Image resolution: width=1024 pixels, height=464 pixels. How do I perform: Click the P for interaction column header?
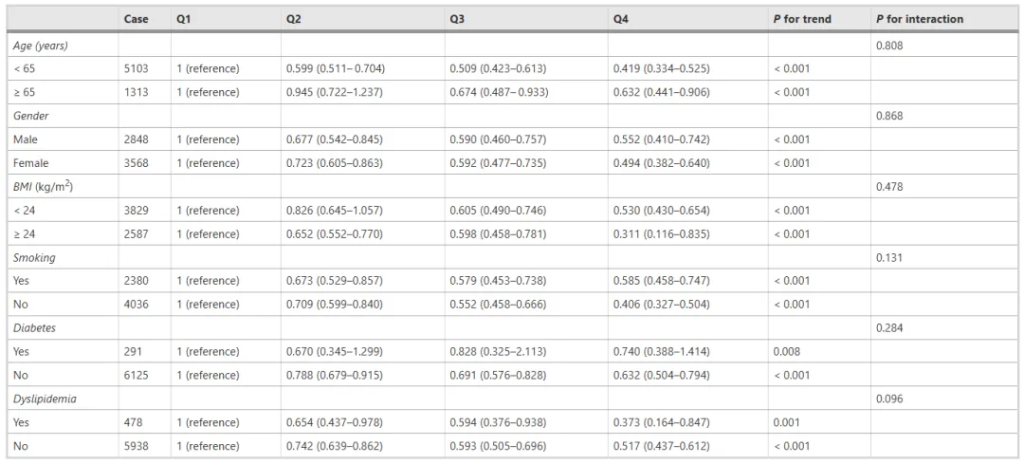920,19
